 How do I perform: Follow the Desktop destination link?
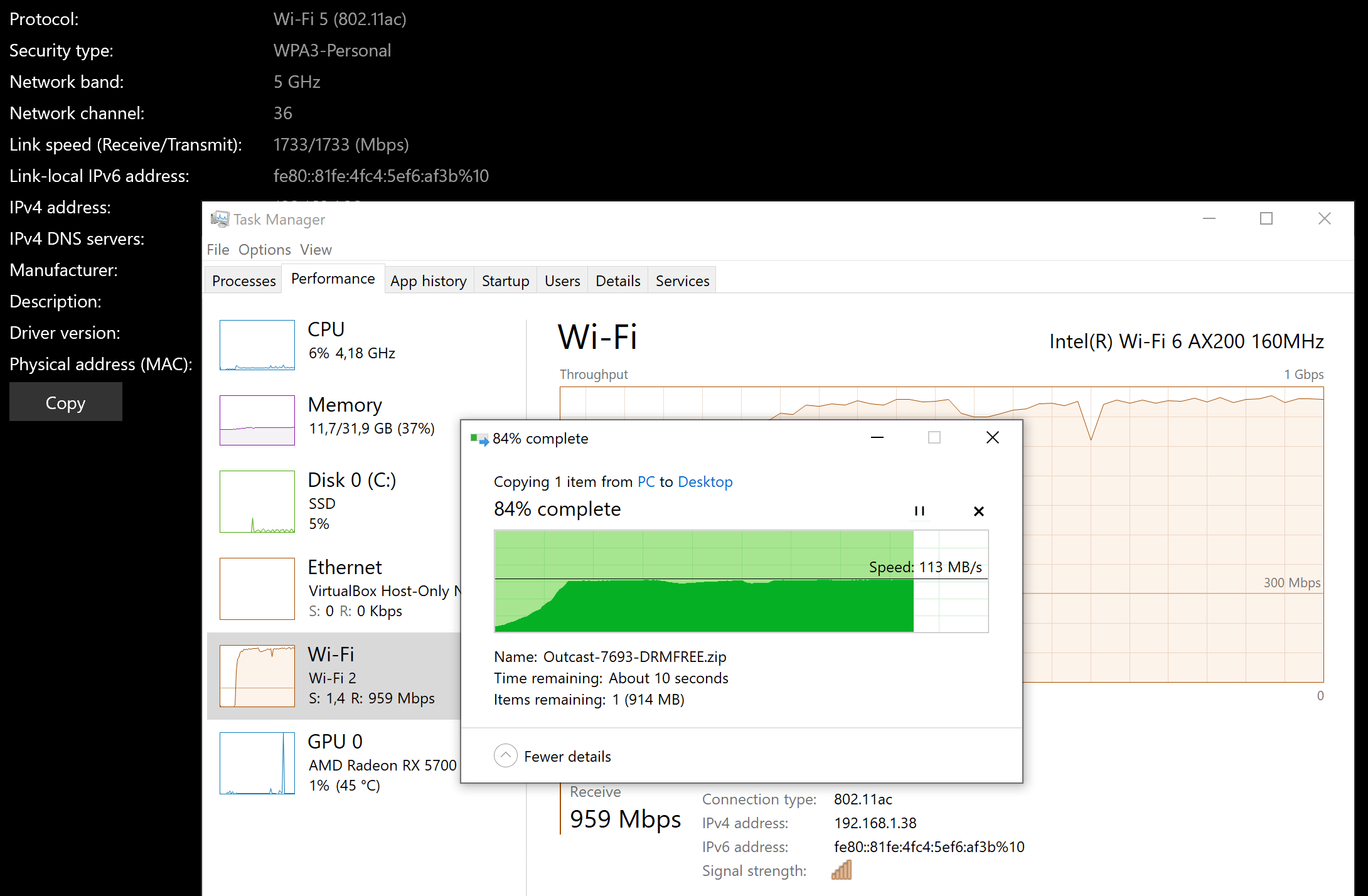click(x=705, y=482)
